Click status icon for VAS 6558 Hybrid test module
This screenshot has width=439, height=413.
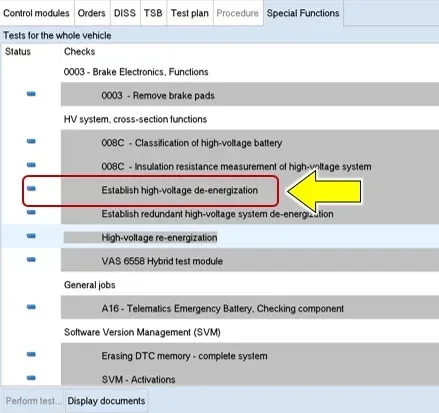coord(31,260)
